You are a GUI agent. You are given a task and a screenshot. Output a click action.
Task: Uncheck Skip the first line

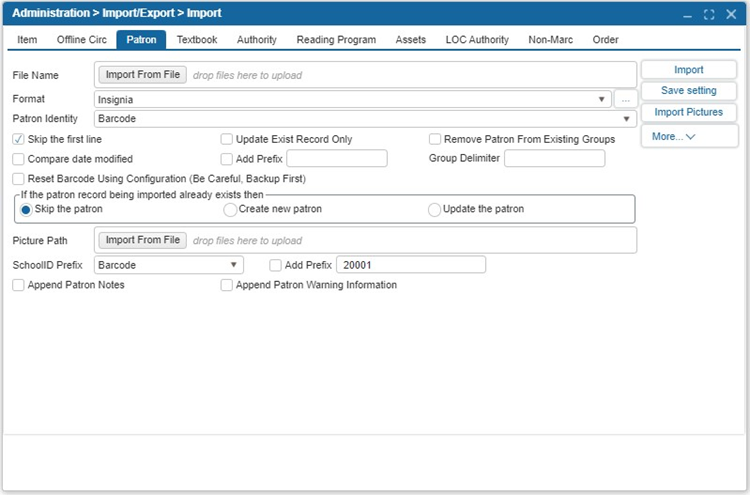pyautogui.click(x=19, y=139)
